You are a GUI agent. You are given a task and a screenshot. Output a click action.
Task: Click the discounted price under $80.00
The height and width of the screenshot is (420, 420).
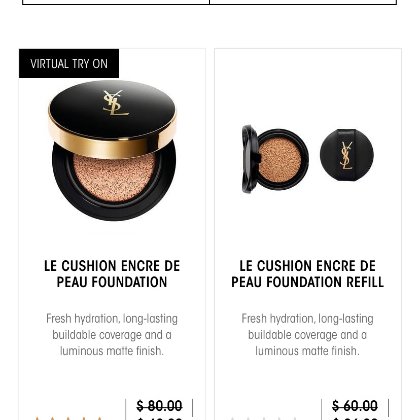(x=159, y=418)
